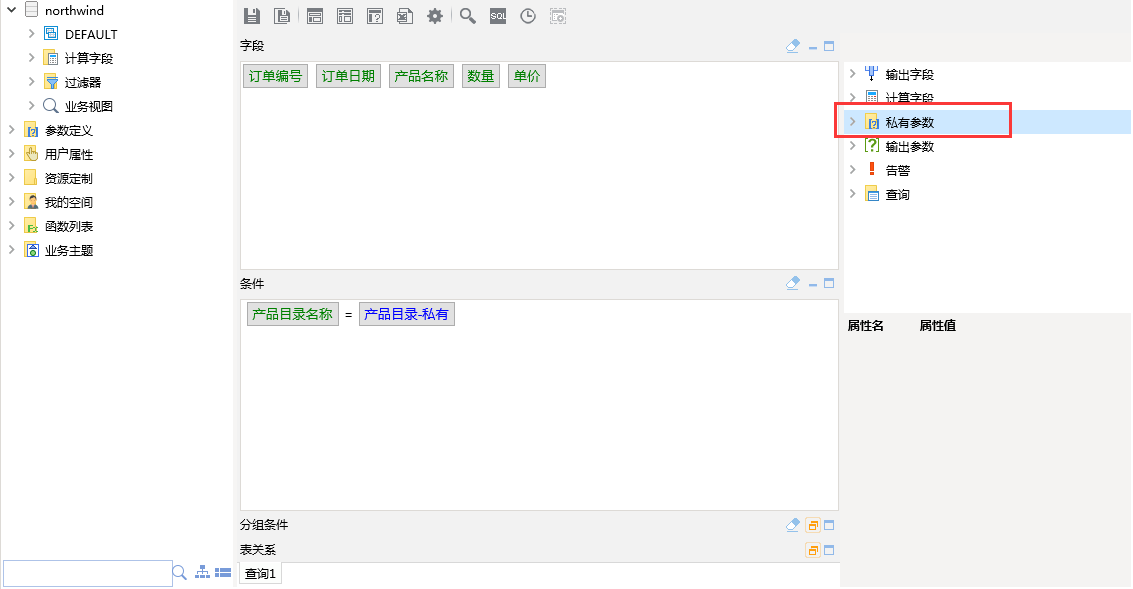Collapse the northwind node
This screenshot has height=589, width=1133.
12,10
